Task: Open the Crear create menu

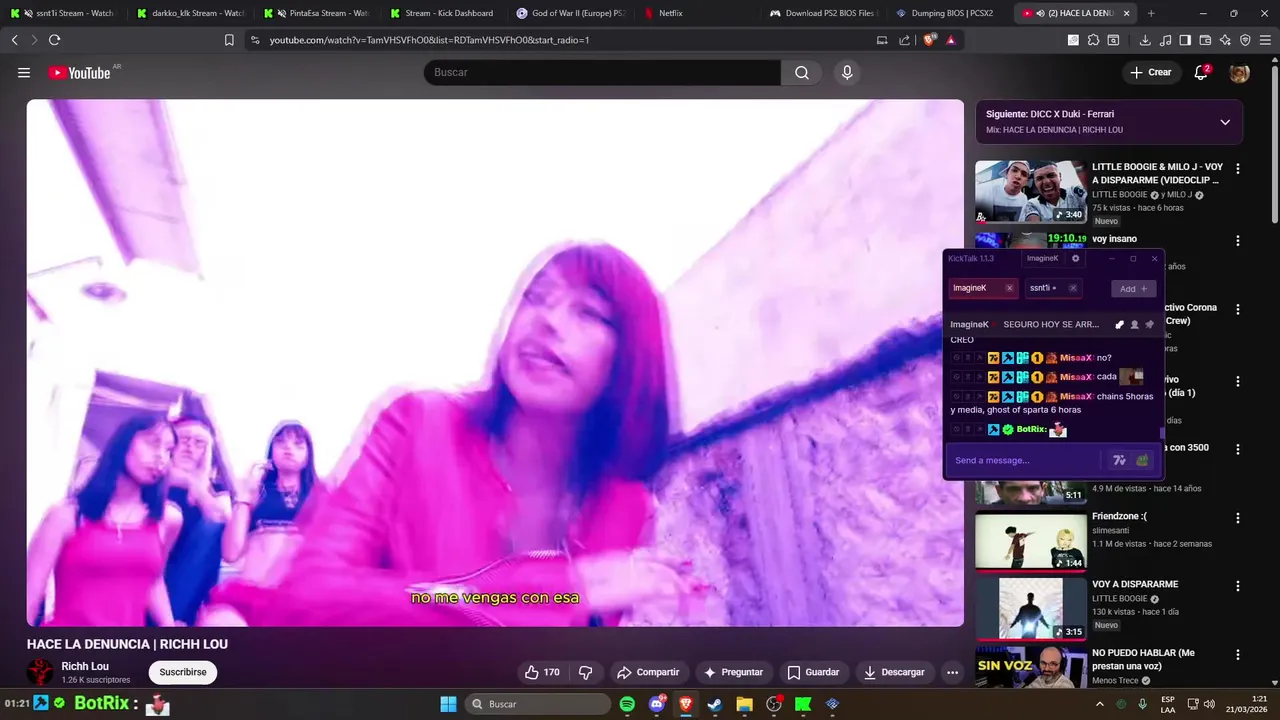Action: (1150, 72)
